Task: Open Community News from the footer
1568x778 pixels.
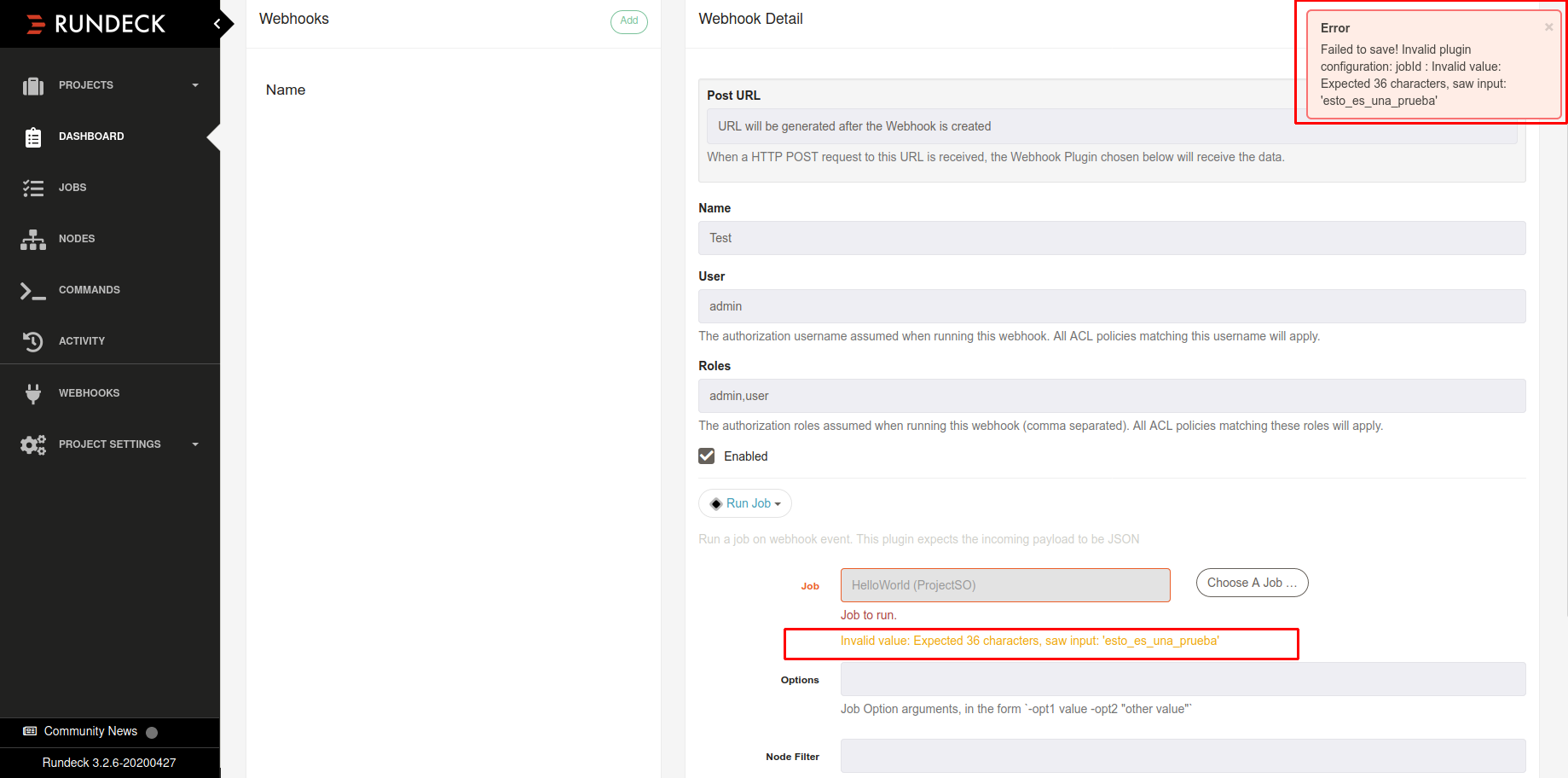Action: [90, 731]
